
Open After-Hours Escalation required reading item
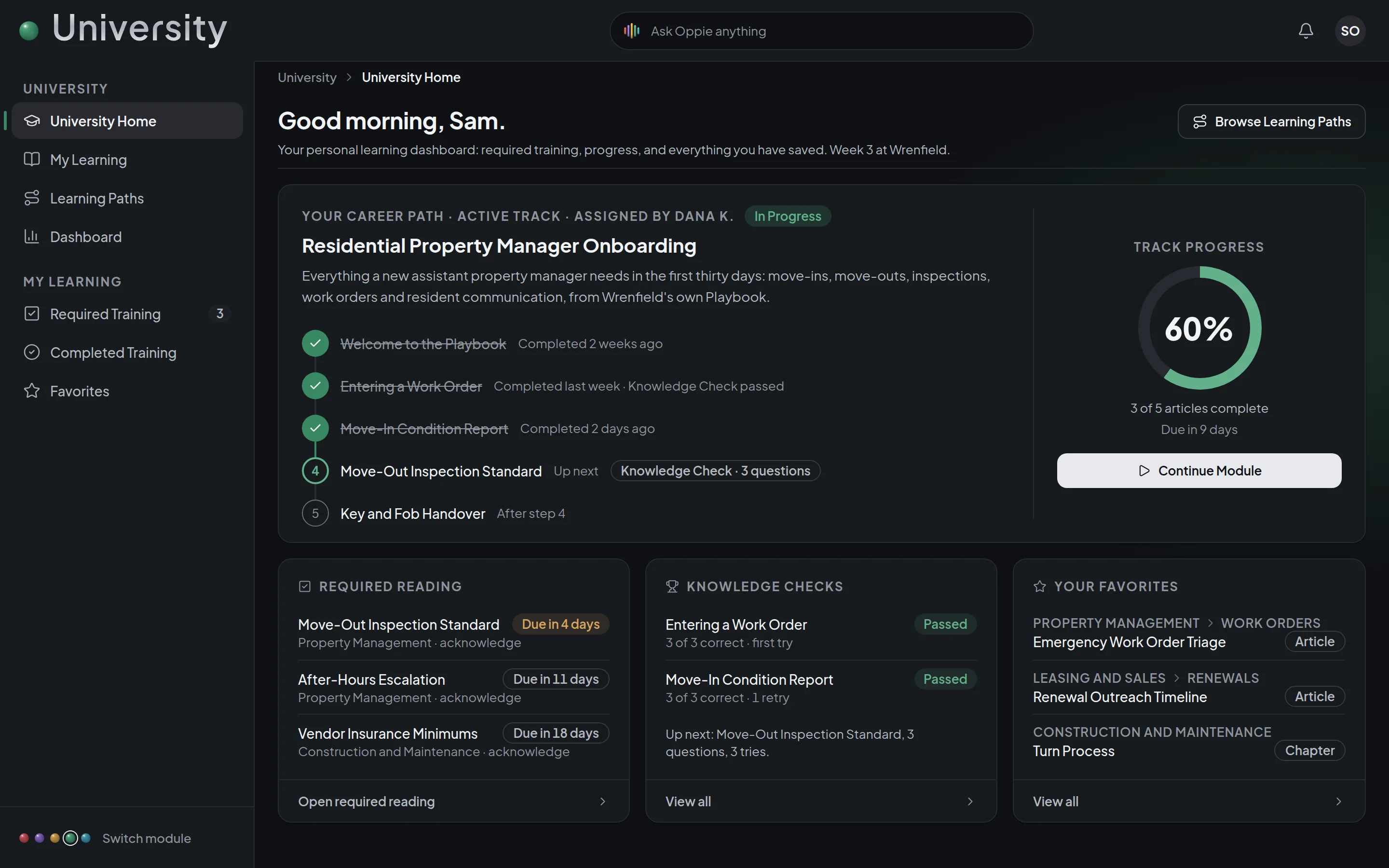[453, 688]
